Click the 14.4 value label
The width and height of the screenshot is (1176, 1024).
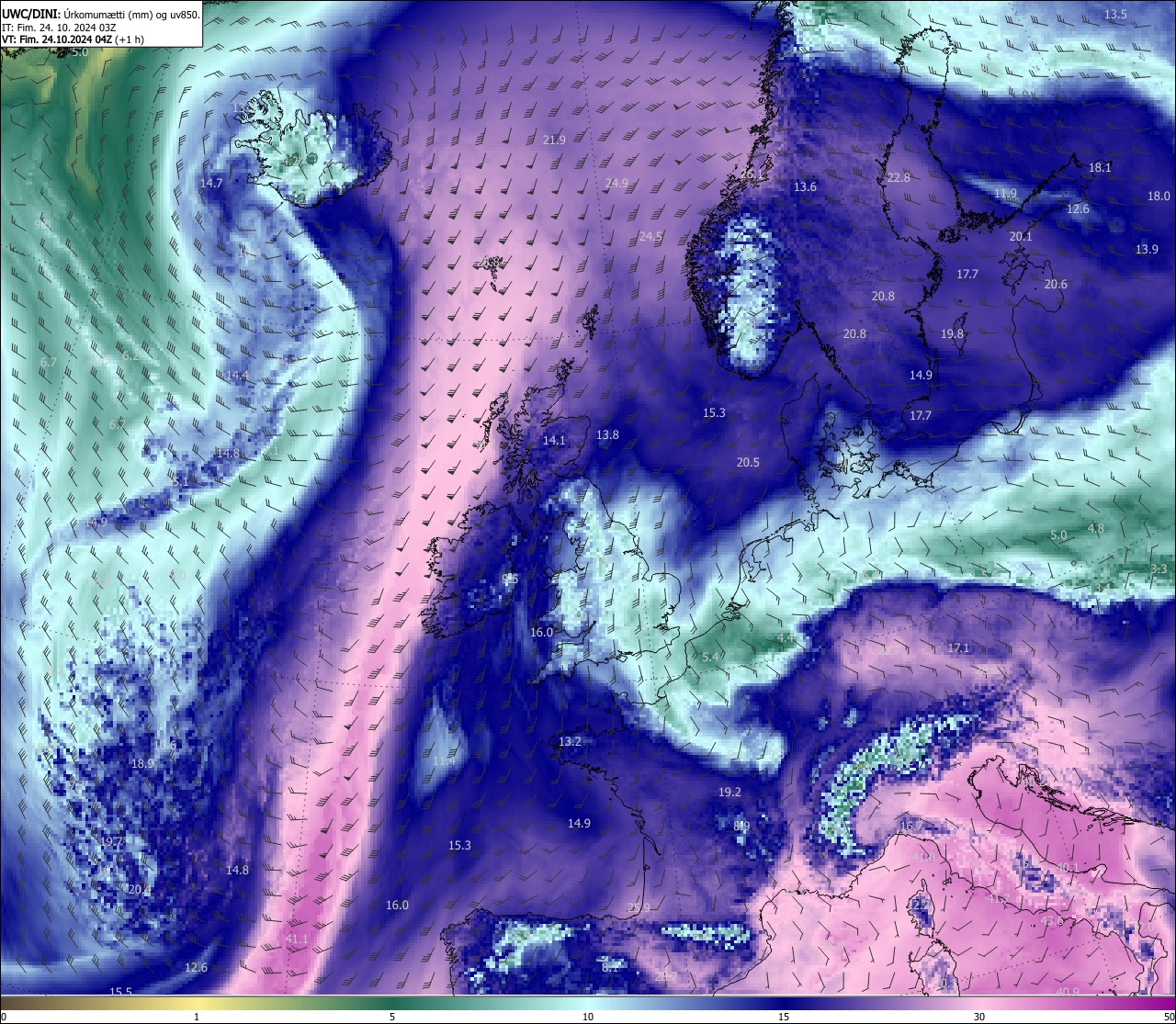point(237,375)
